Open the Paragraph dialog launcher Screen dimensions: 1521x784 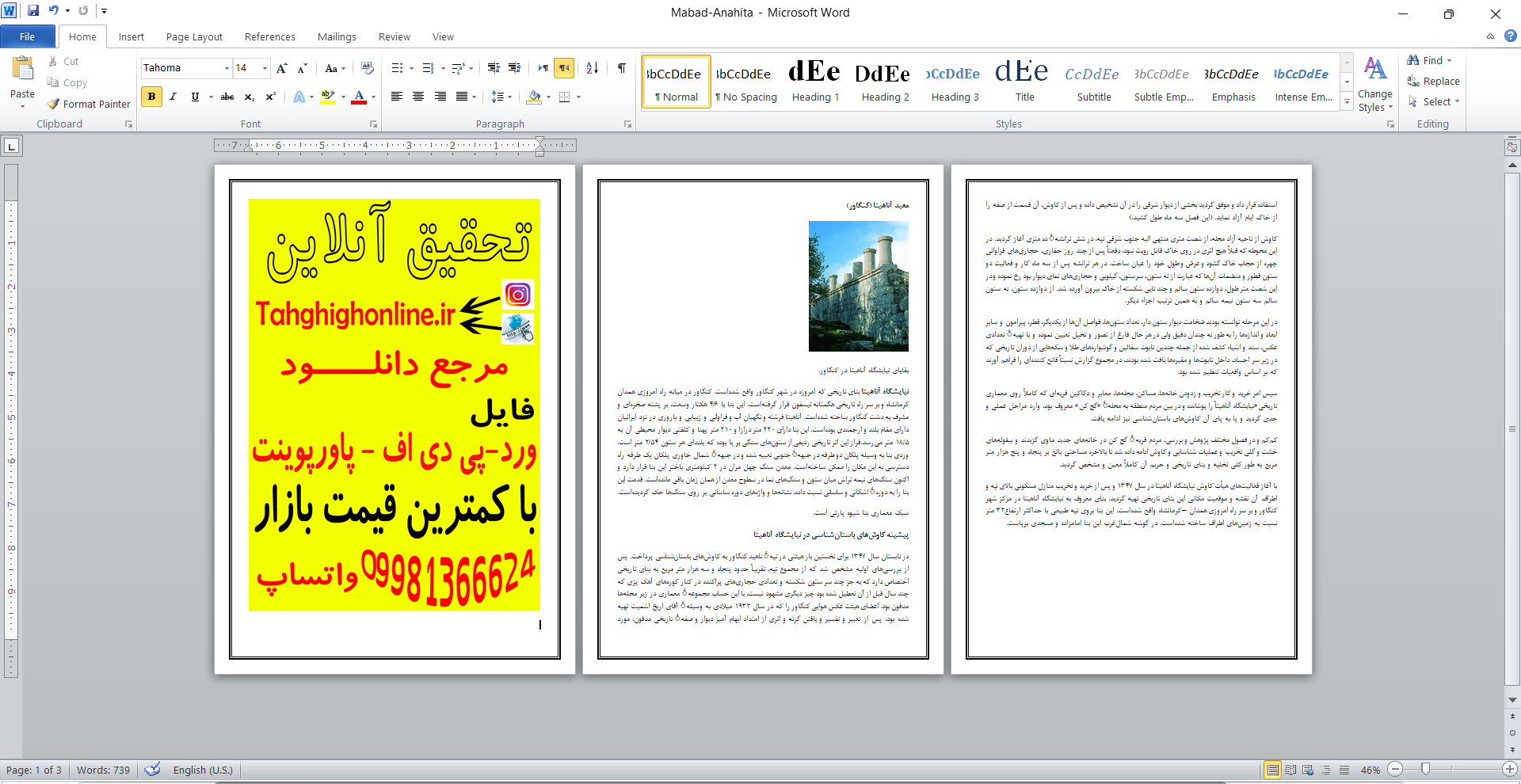coord(627,124)
